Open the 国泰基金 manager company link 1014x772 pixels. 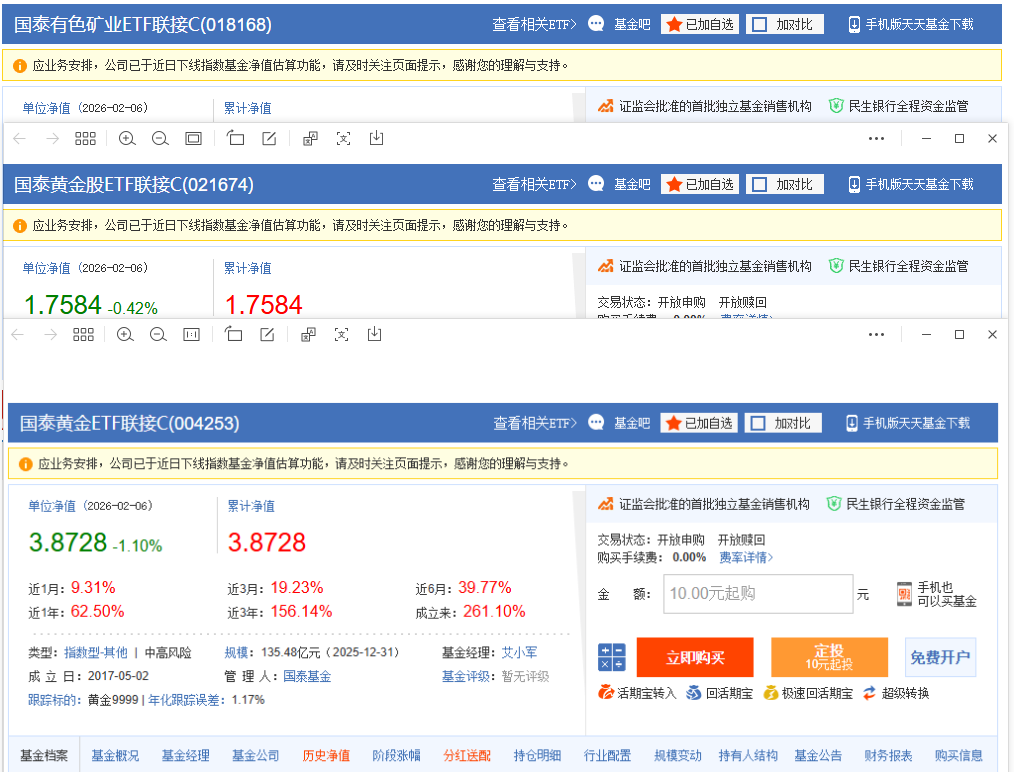(307, 676)
